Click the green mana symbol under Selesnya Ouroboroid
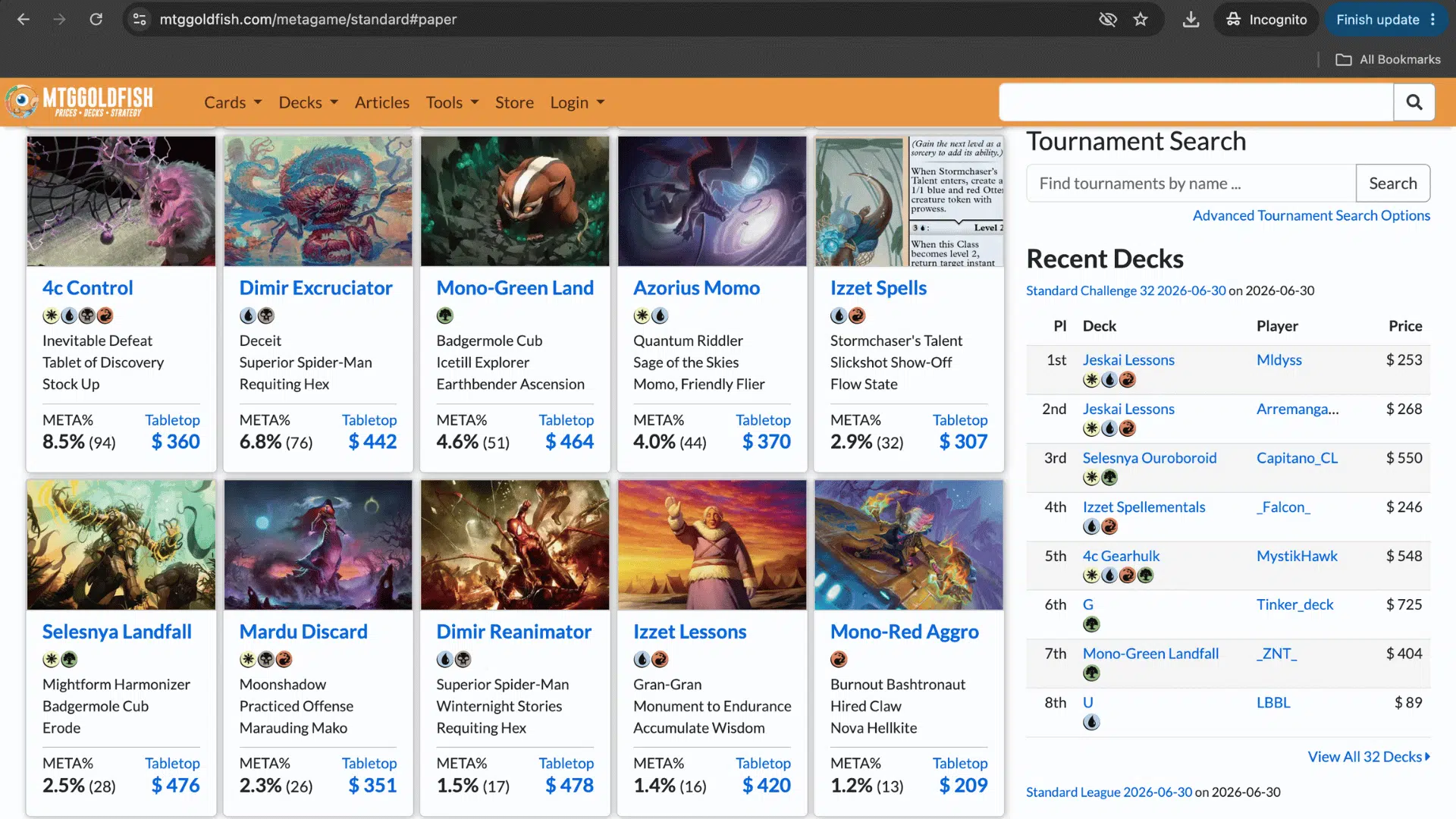1456x819 pixels. click(1109, 477)
